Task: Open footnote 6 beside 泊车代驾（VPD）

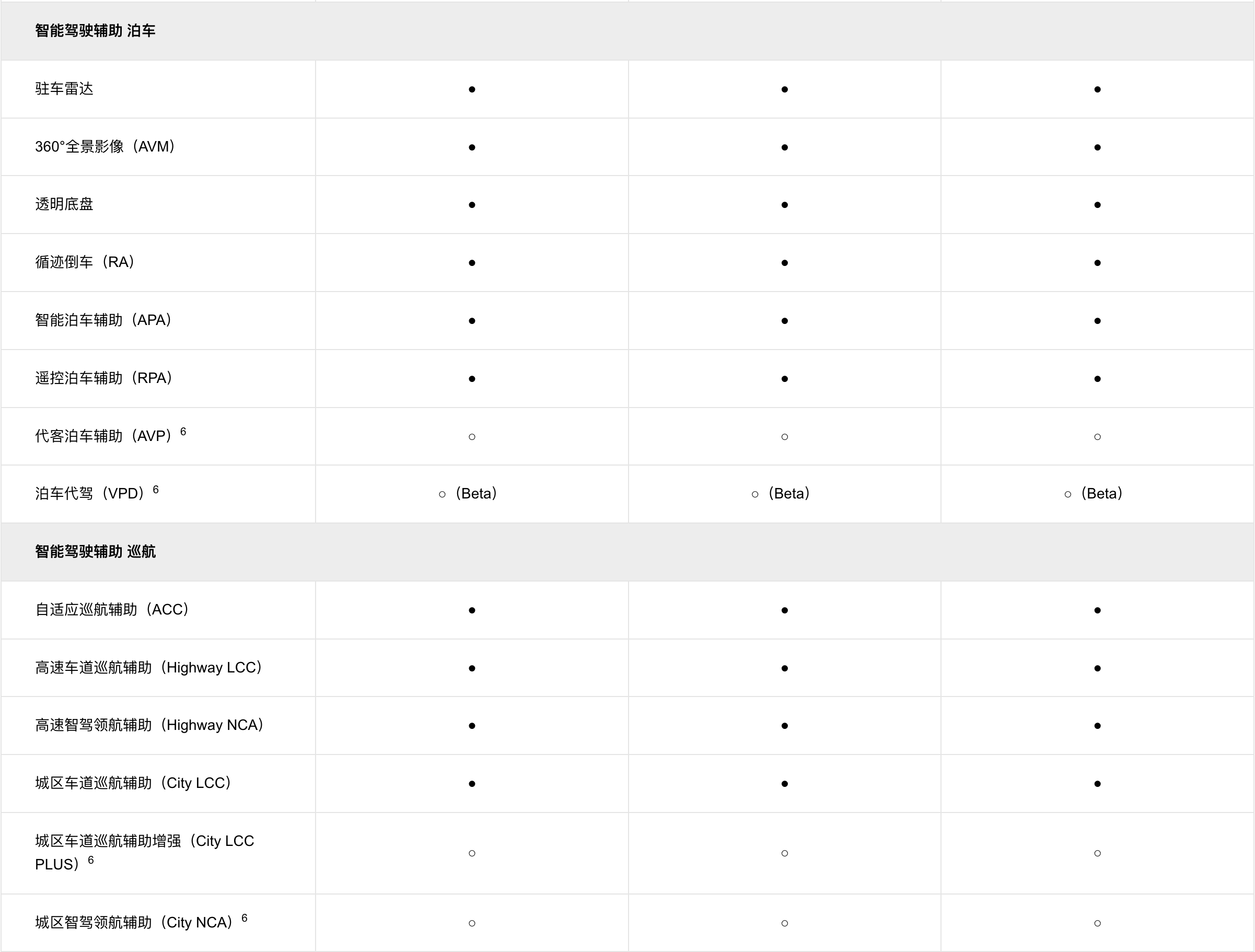Action: 156,490
